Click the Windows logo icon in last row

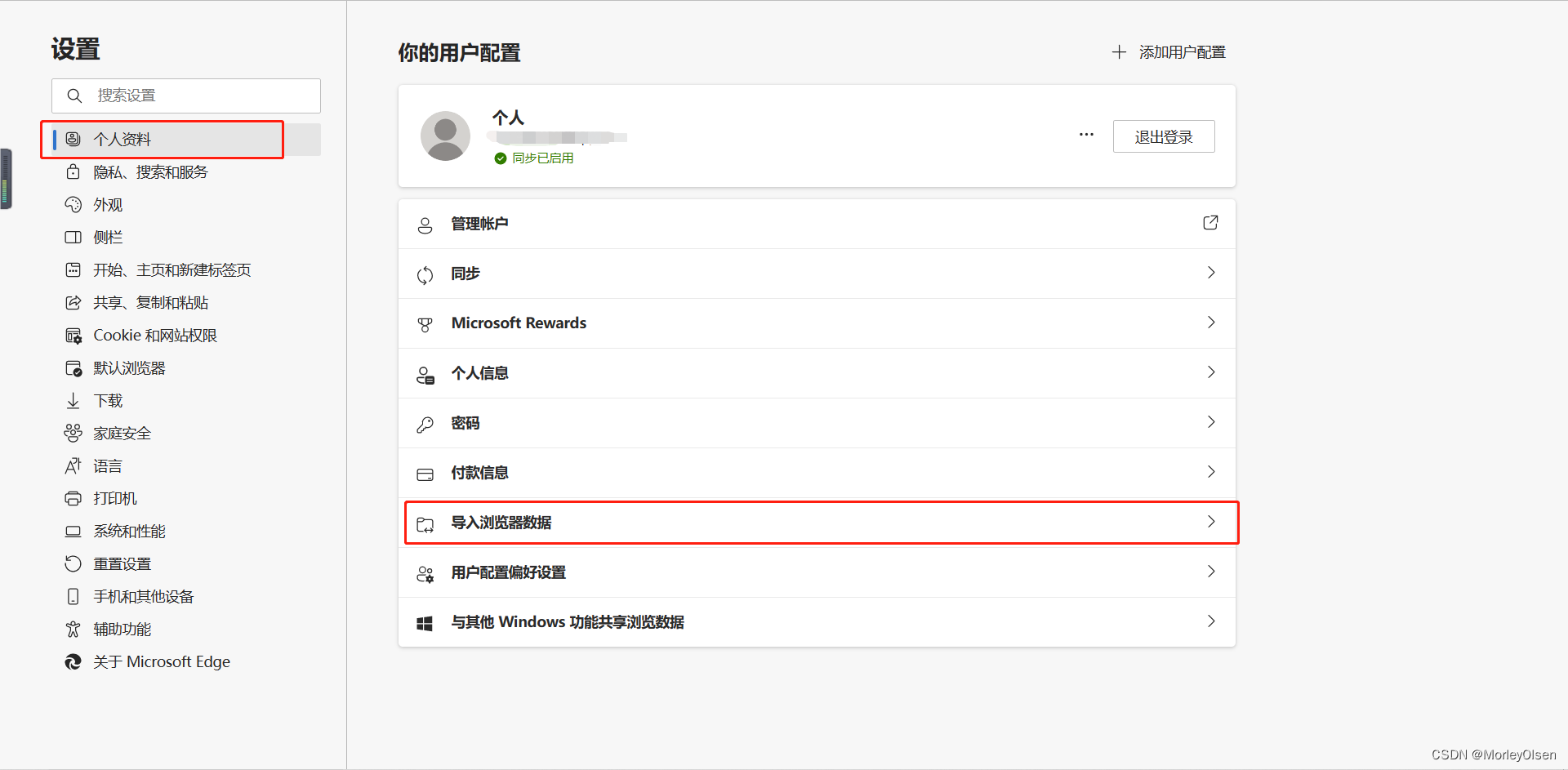tap(425, 624)
